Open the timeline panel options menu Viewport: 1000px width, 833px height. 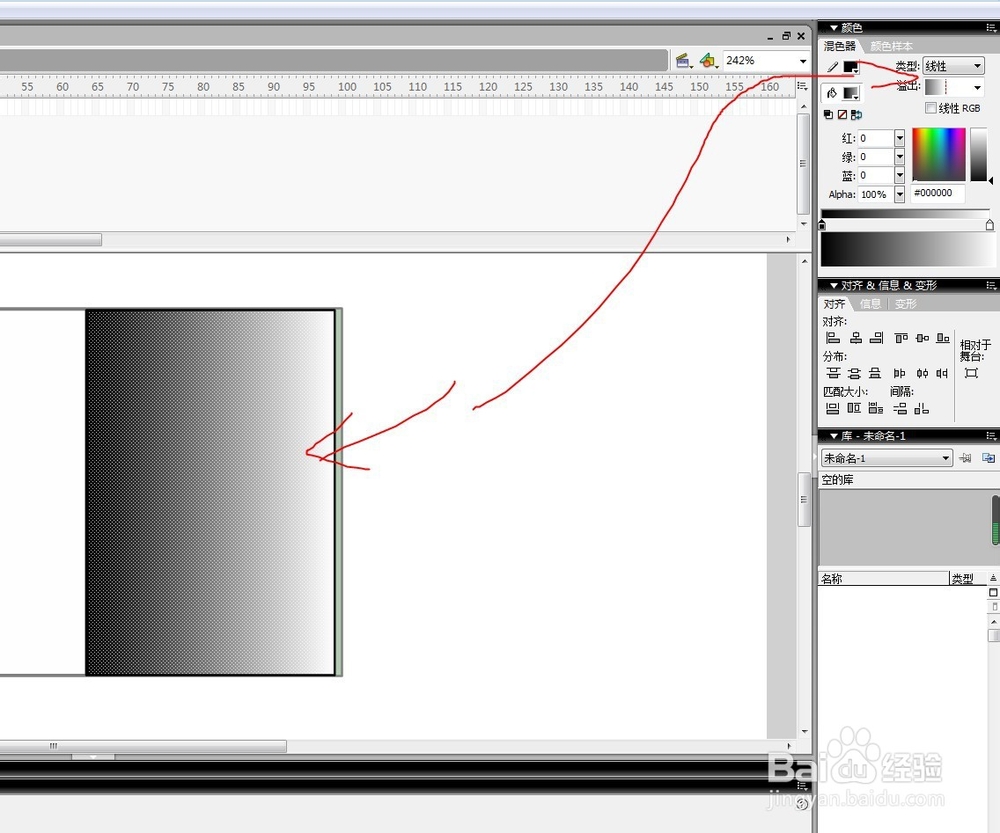tap(802, 86)
